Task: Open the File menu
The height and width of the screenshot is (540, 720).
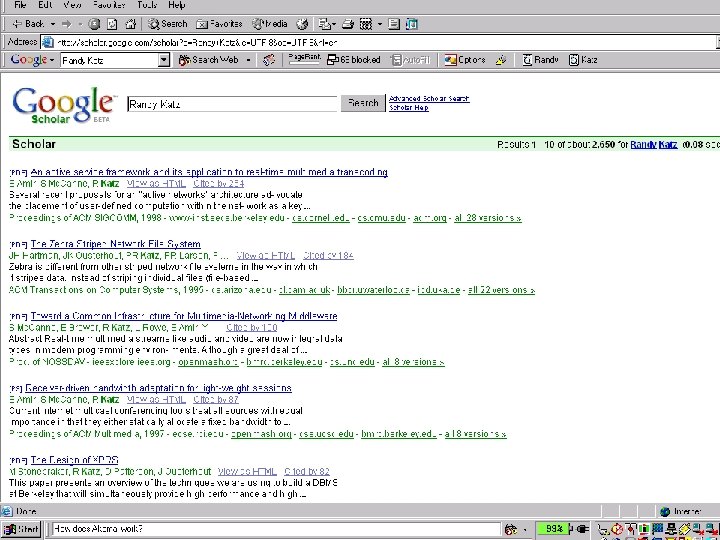Action: click(x=20, y=5)
